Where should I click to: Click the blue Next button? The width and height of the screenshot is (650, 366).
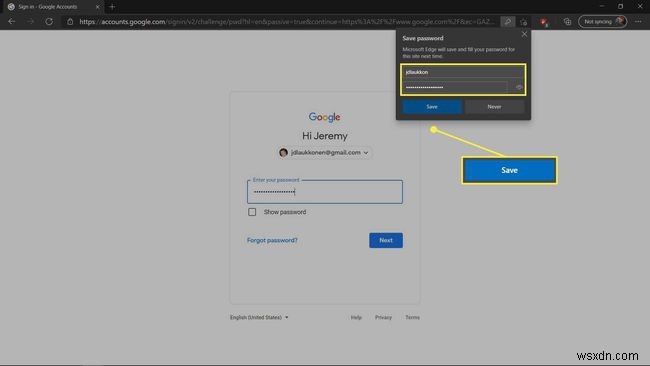tap(386, 240)
